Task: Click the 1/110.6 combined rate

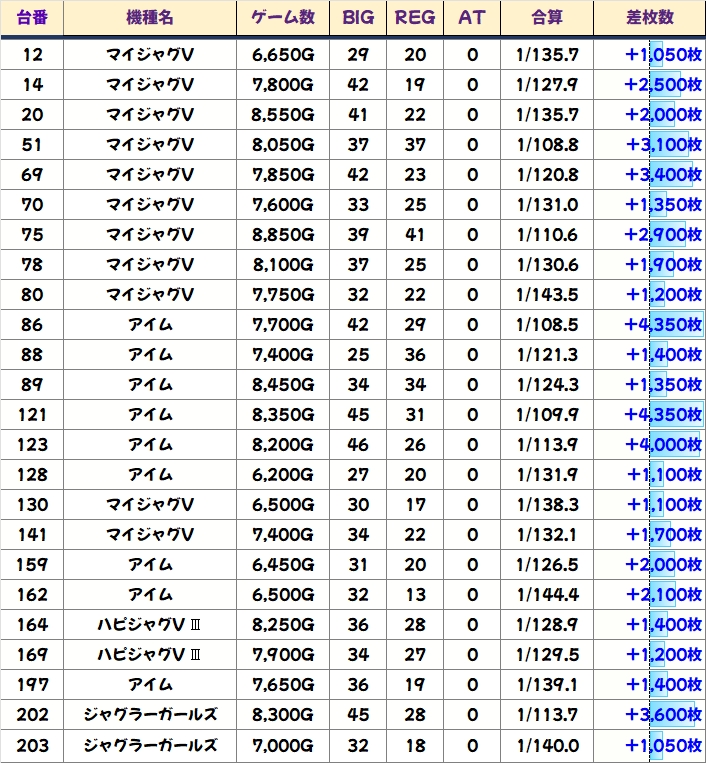Action: 547,235
